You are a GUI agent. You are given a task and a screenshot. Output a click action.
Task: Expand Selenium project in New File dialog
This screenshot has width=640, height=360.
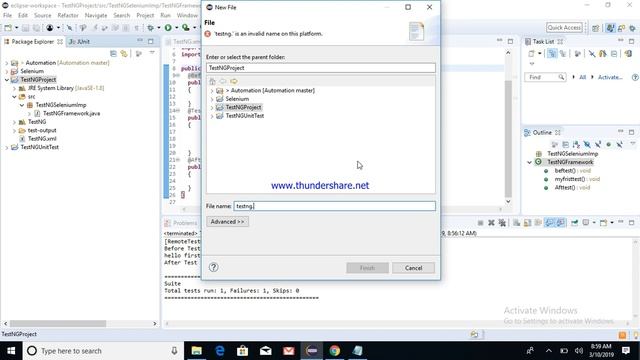(x=212, y=99)
